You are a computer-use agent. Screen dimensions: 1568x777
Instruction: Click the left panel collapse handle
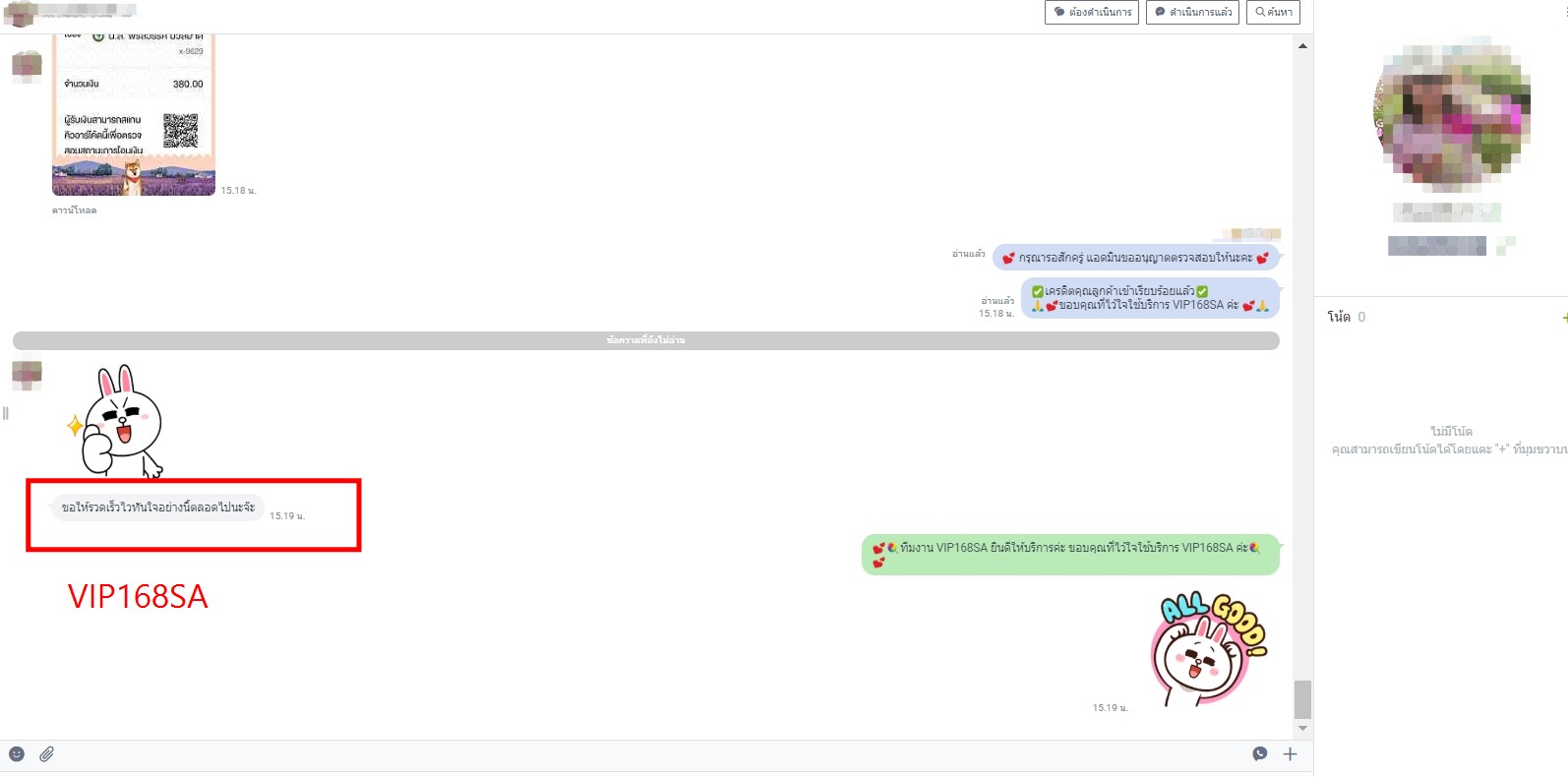6,413
